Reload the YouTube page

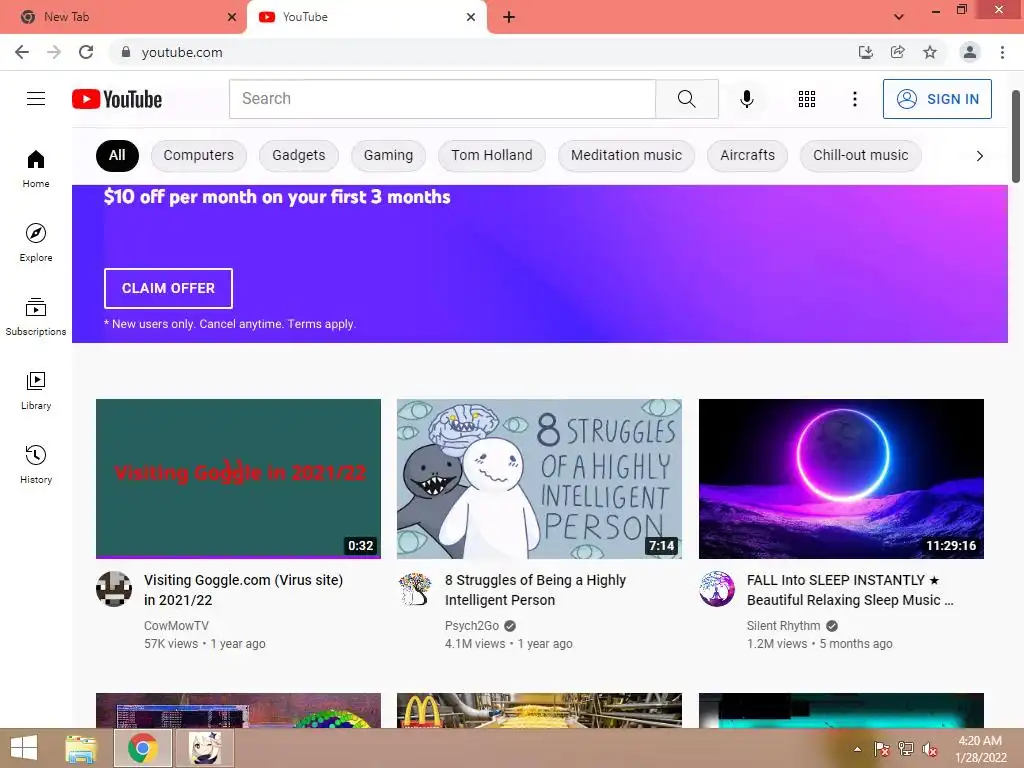(x=86, y=52)
